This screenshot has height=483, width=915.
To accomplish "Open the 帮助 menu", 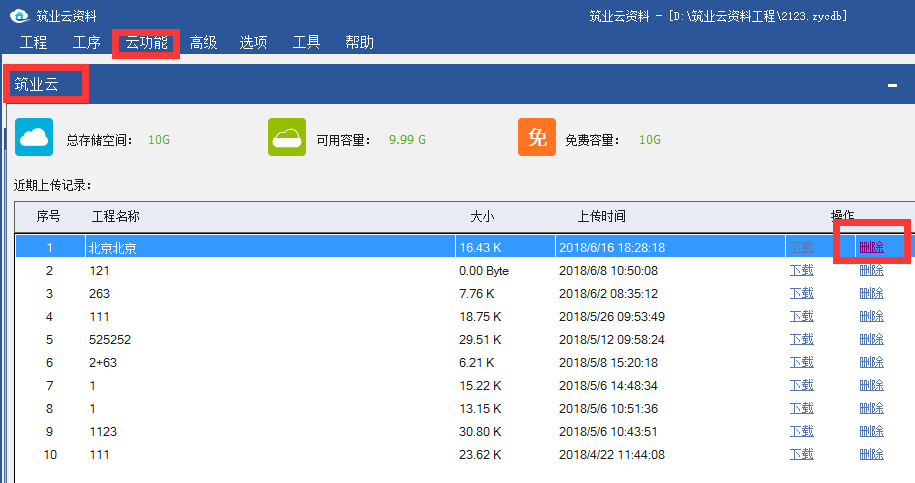I will pyautogui.click(x=359, y=42).
